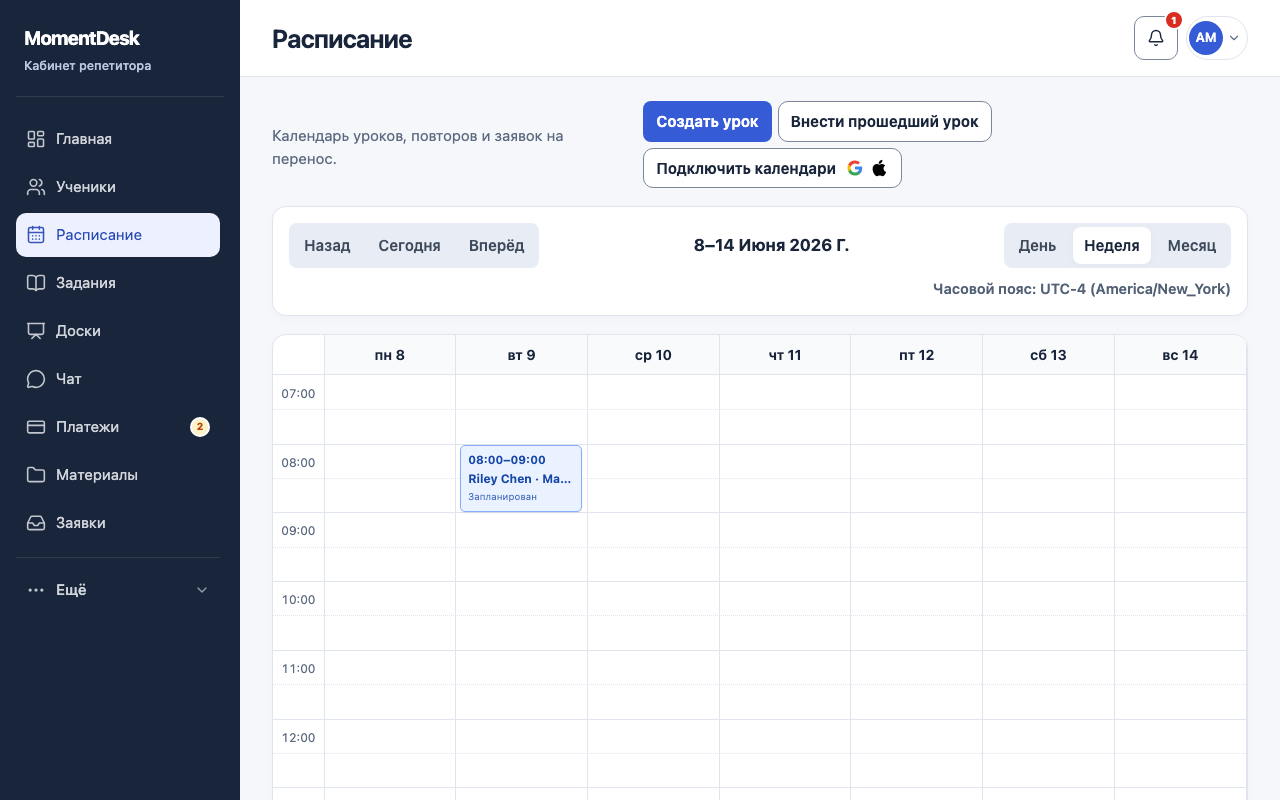Click the payments badge showing 2

point(200,427)
